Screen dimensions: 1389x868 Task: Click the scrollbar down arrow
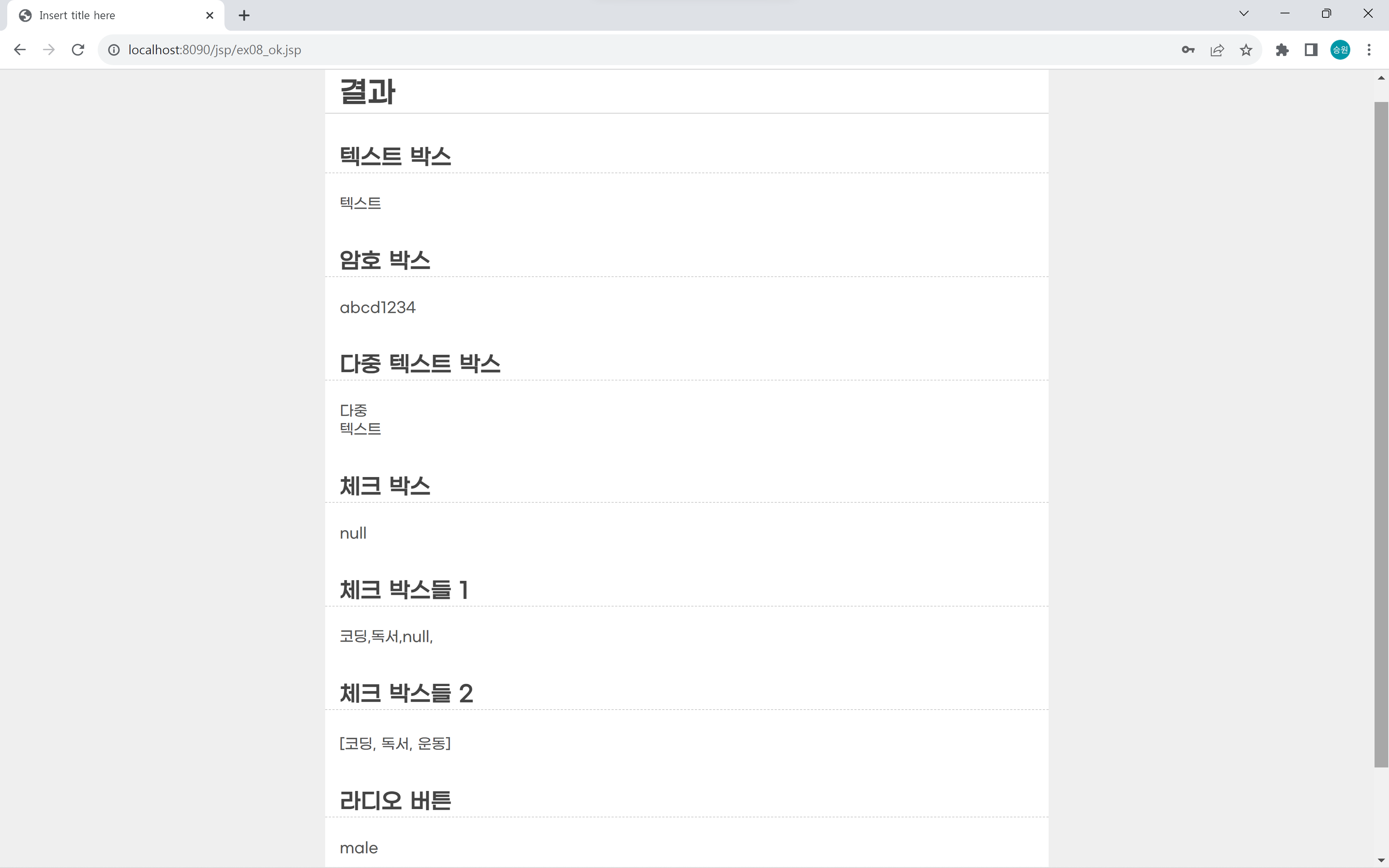pyautogui.click(x=1381, y=860)
